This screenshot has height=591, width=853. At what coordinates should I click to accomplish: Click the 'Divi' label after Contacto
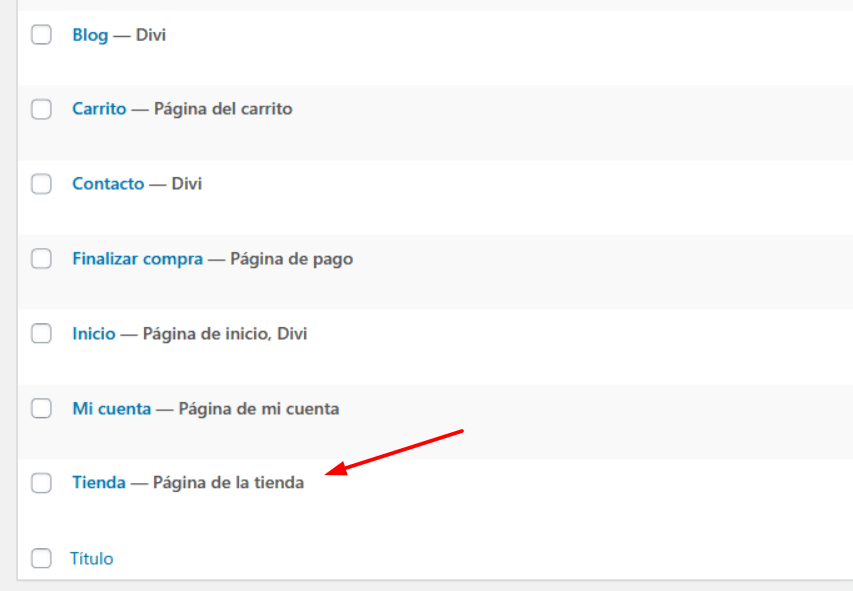tap(187, 183)
